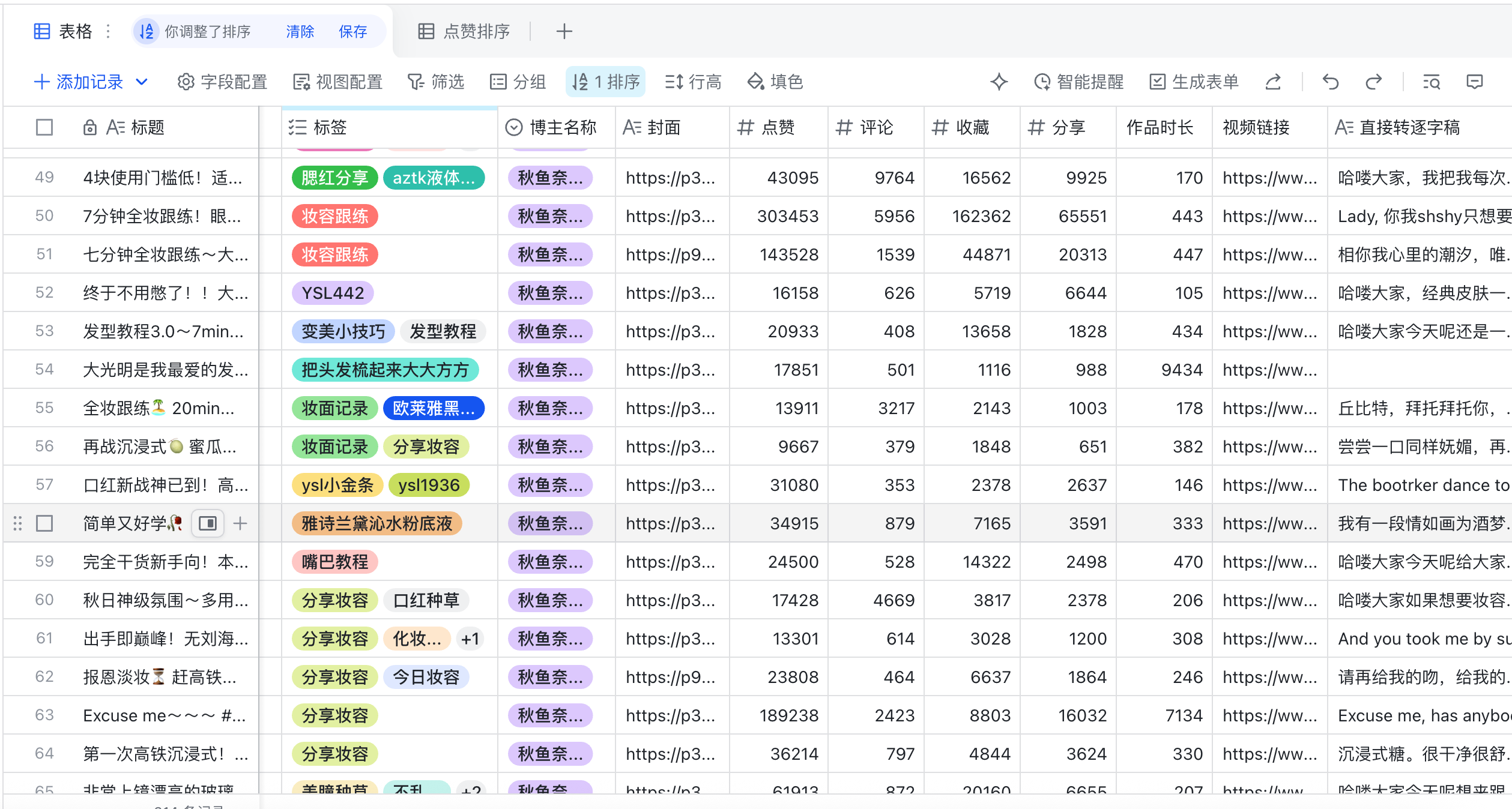
Task: Clear the adjusted sort with 清除
Action: pyautogui.click(x=300, y=31)
